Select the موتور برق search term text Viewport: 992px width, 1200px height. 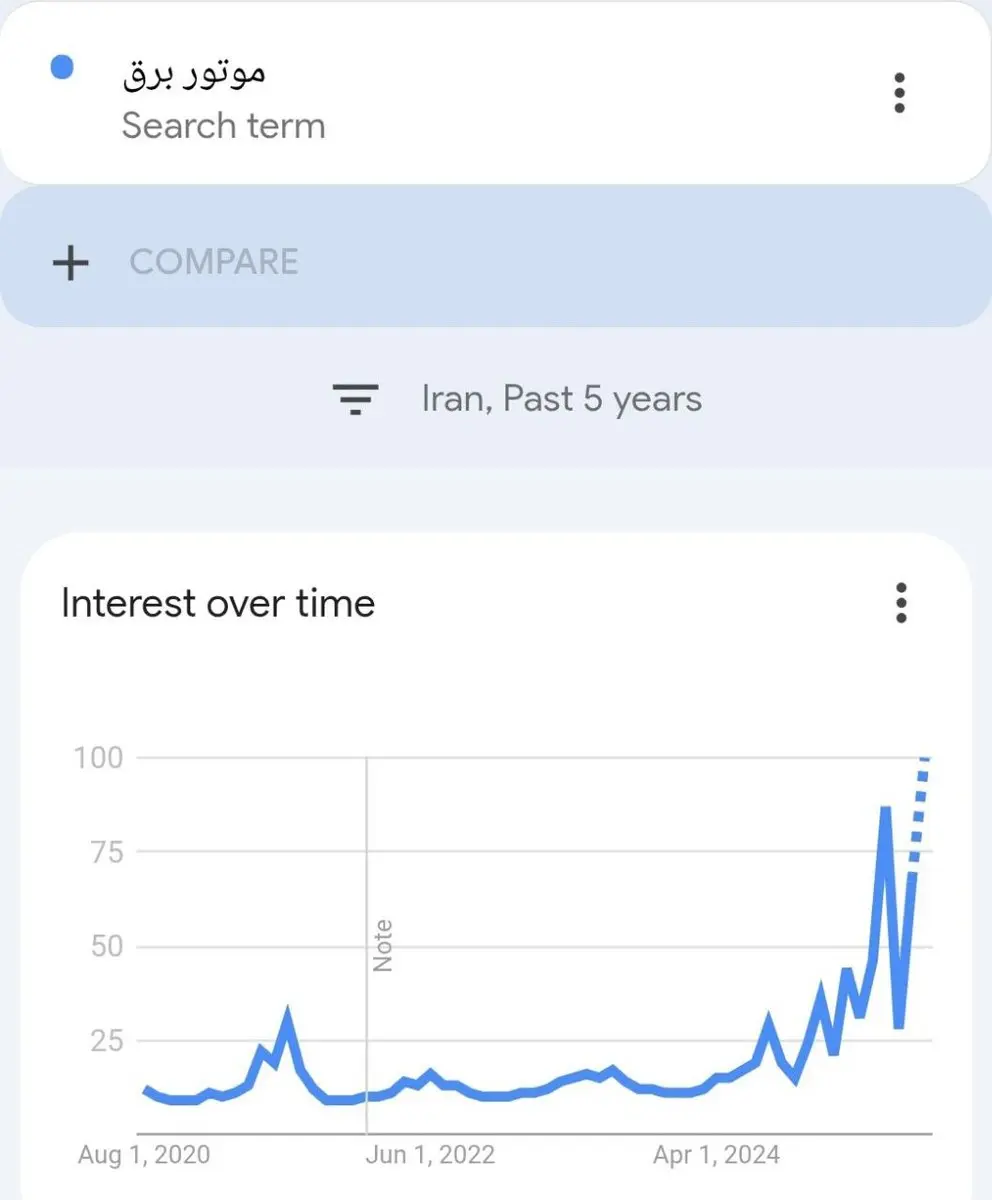pyautogui.click(x=194, y=73)
